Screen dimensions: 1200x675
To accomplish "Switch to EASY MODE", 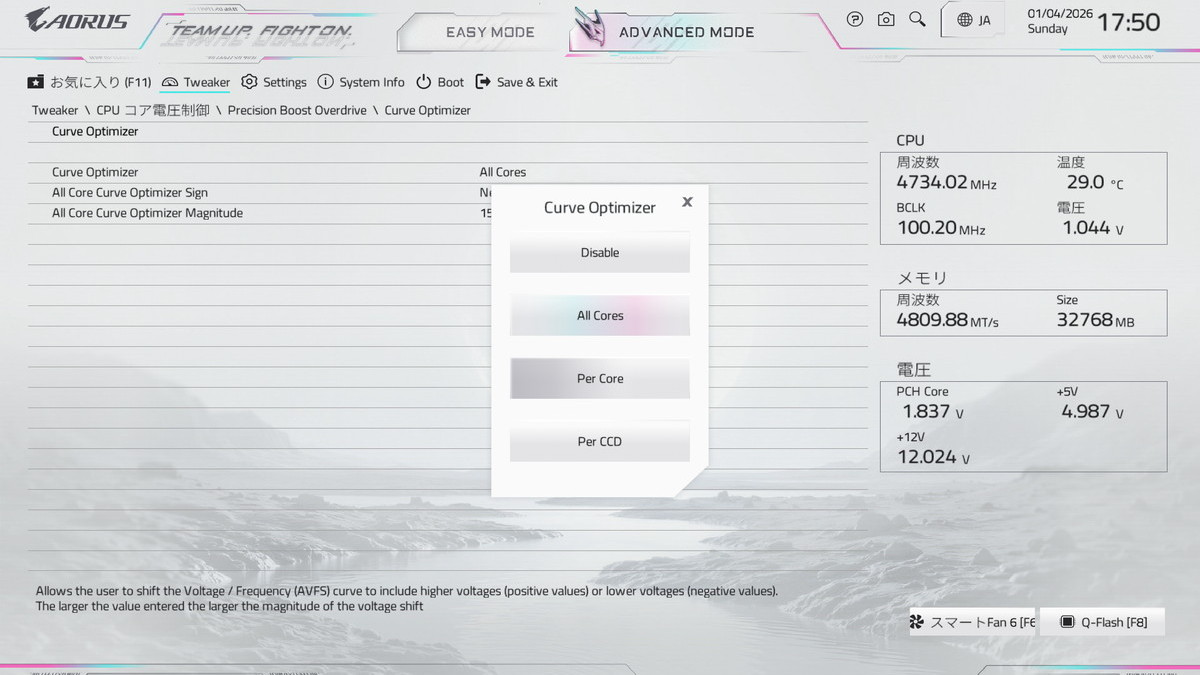I will pyautogui.click(x=490, y=32).
